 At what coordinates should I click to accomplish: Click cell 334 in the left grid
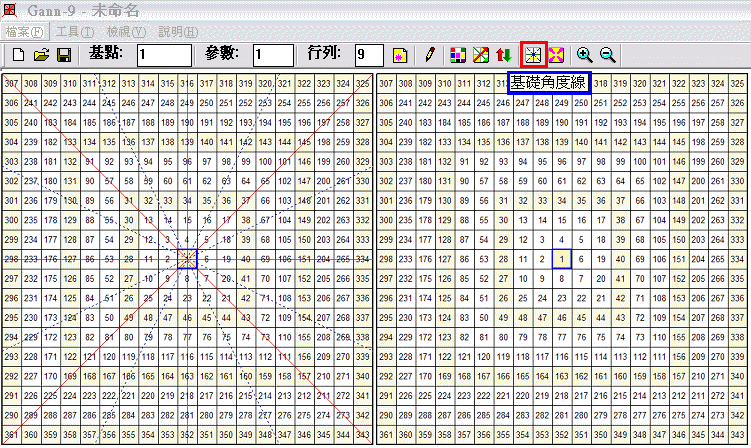(363, 259)
